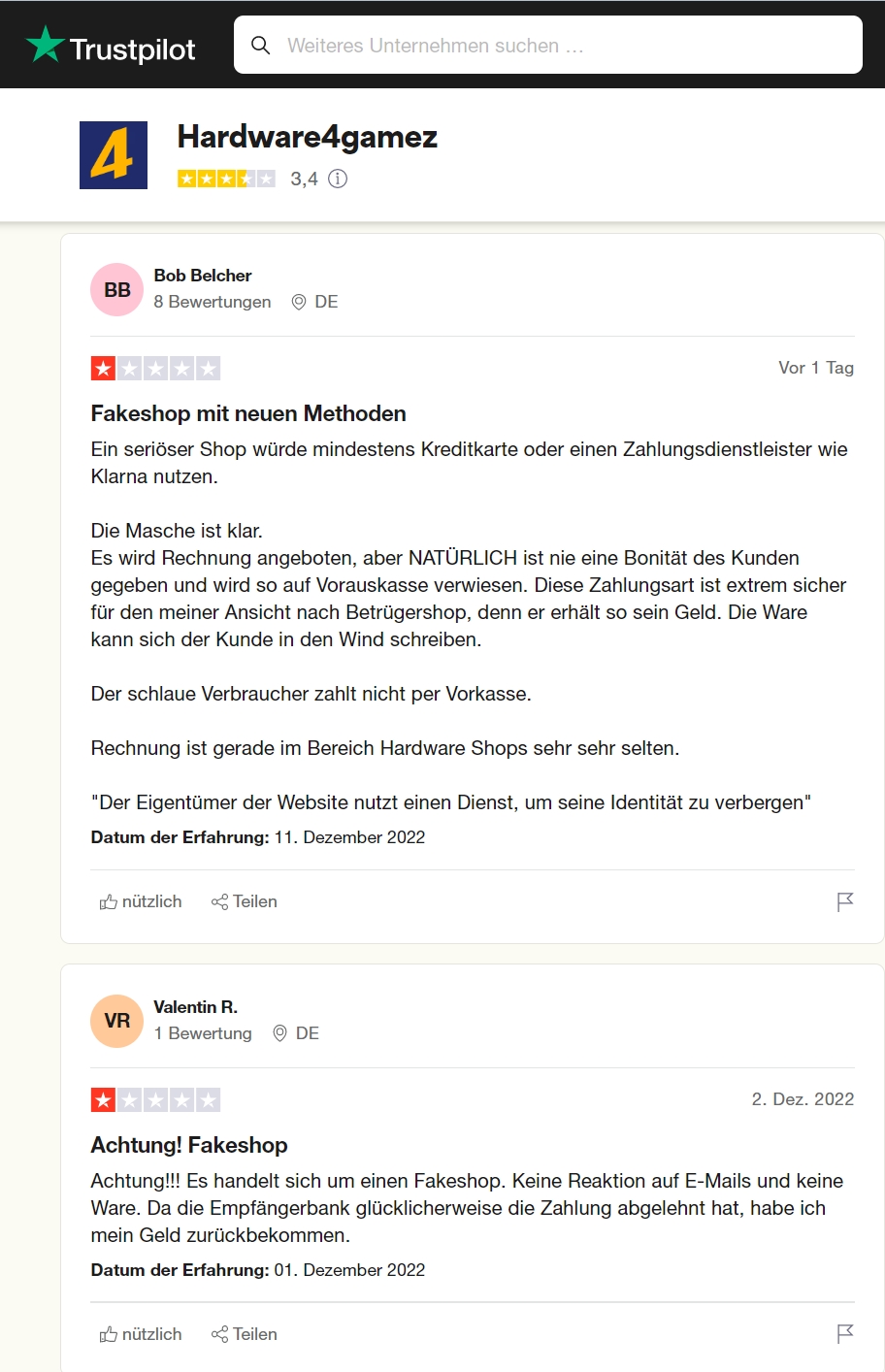The height and width of the screenshot is (1372, 885).
Task: Click the location pin icon next to Valentin's DE
Action: [279, 1033]
